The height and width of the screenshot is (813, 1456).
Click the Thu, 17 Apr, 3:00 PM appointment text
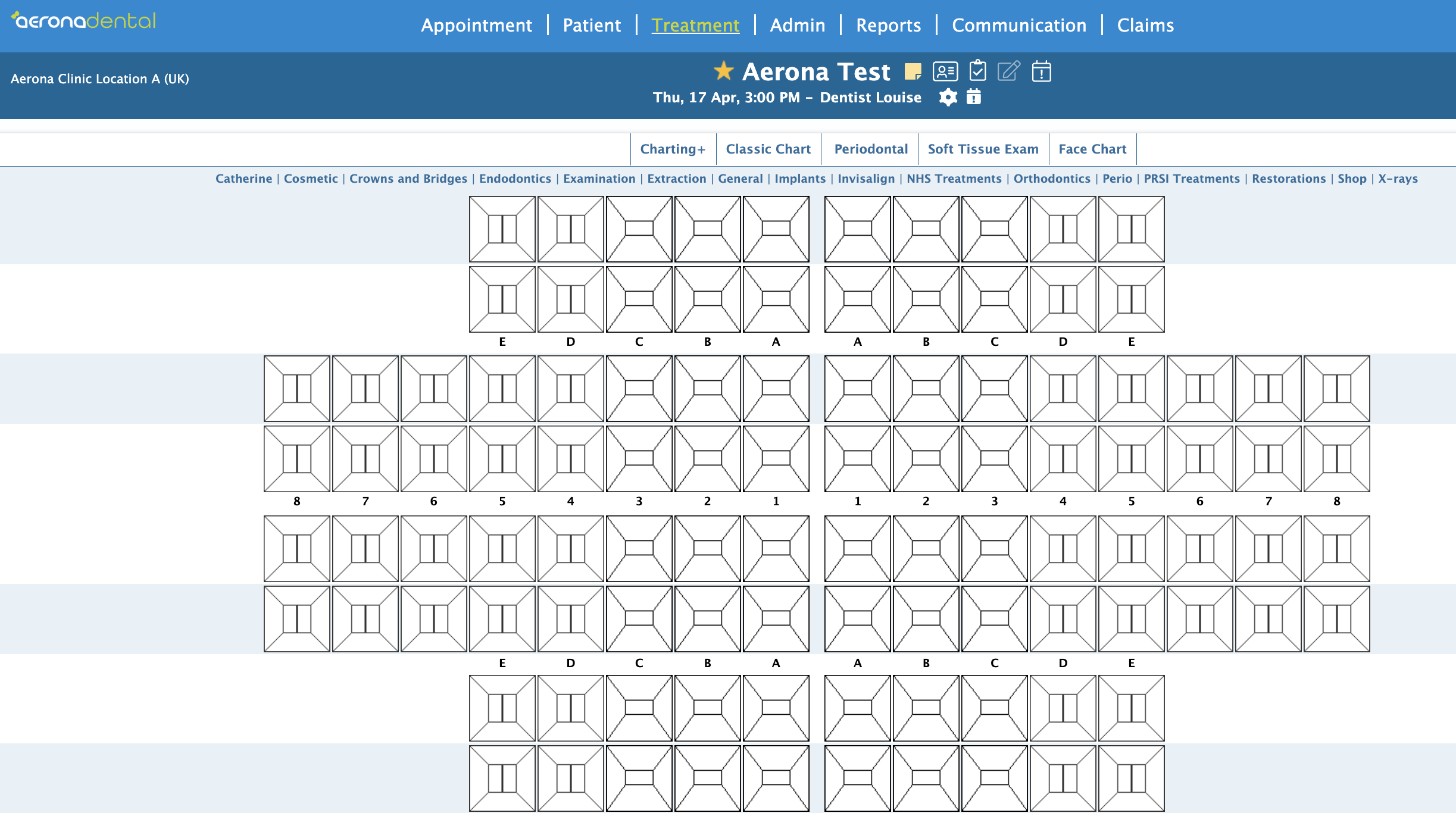[726, 97]
